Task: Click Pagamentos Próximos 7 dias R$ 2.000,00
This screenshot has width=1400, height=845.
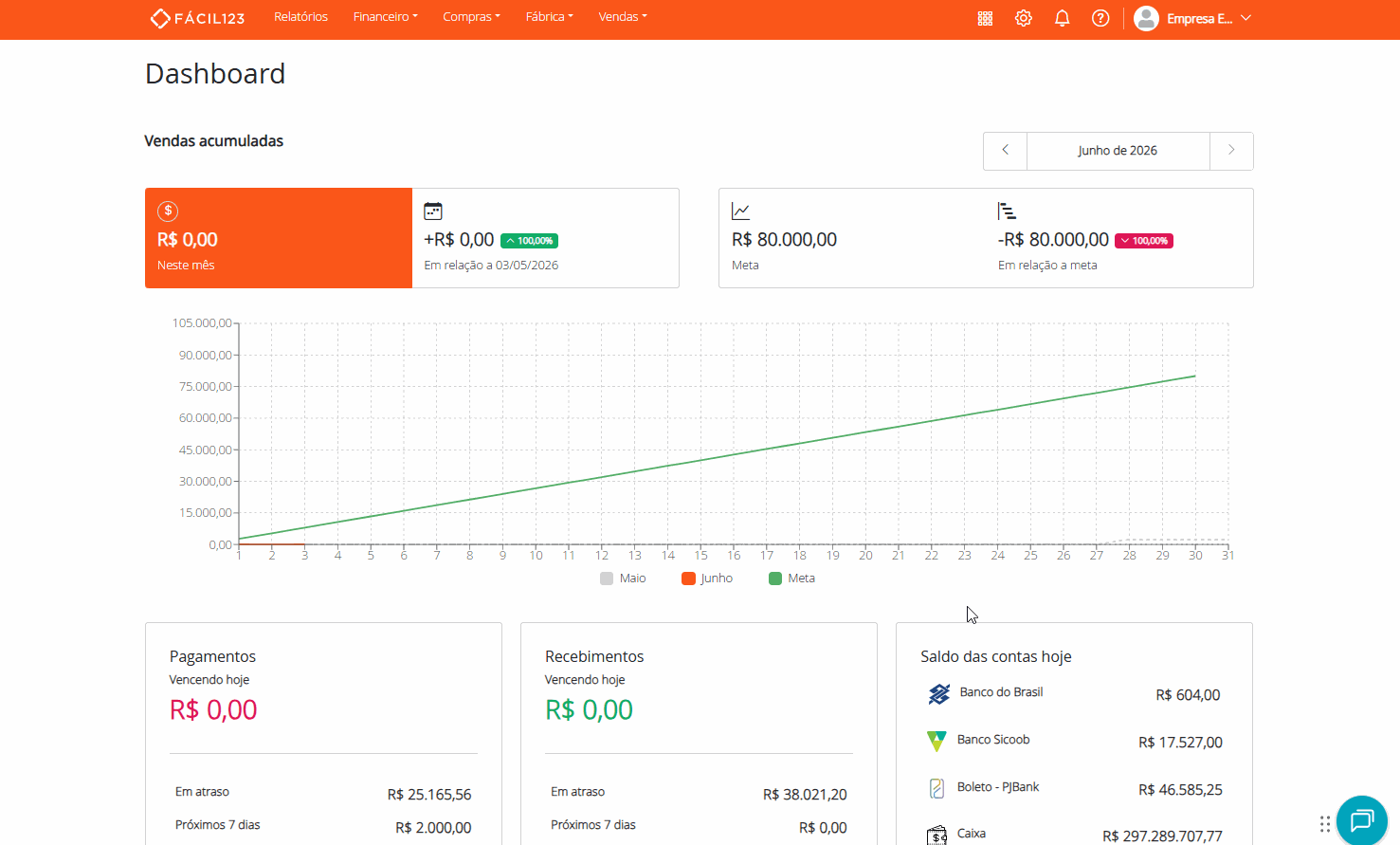Action: tap(433, 828)
